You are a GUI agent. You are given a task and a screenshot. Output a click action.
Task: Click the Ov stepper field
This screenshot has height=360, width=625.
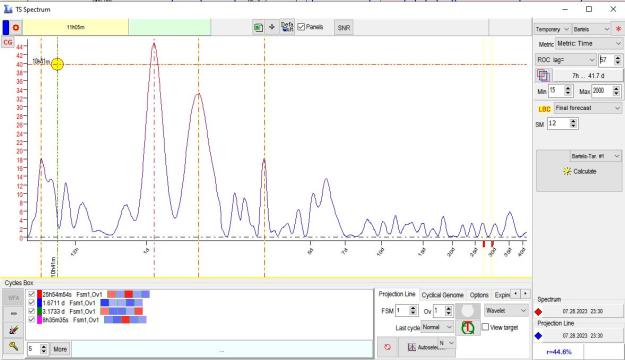pyautogui.click(x=439, y=310)
